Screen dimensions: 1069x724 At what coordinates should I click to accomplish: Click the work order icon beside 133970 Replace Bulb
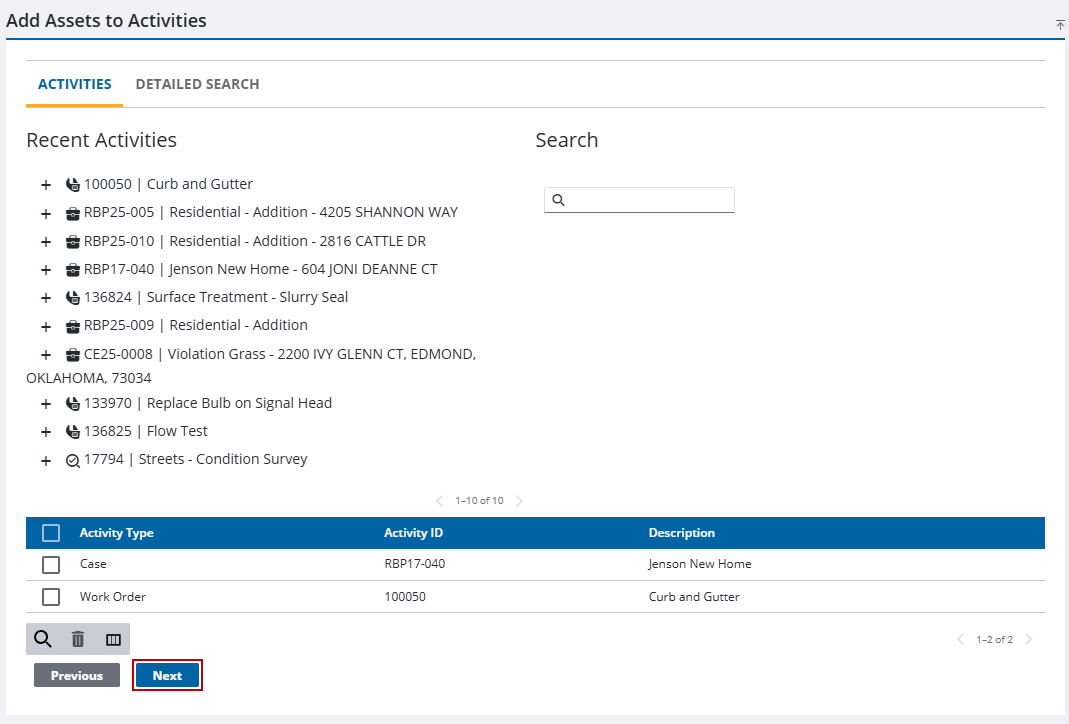pos(72,404)
